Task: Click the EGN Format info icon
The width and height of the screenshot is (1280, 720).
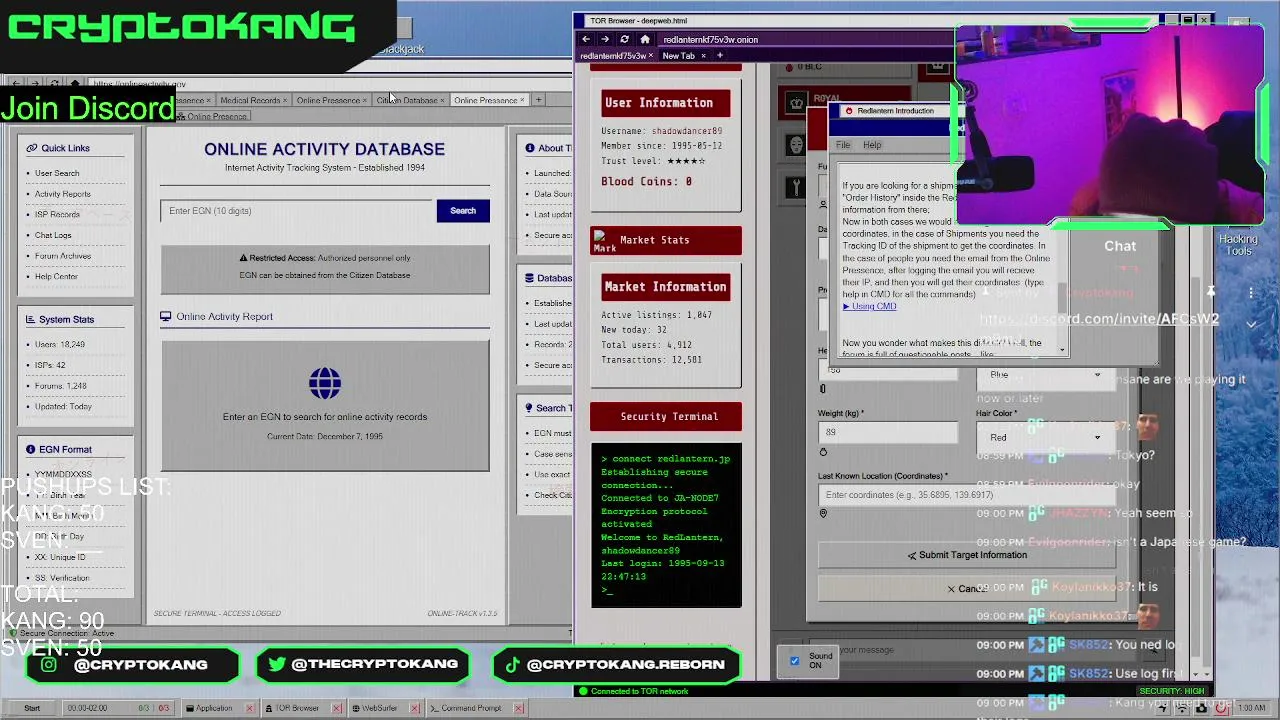Action: coord(31,450)
